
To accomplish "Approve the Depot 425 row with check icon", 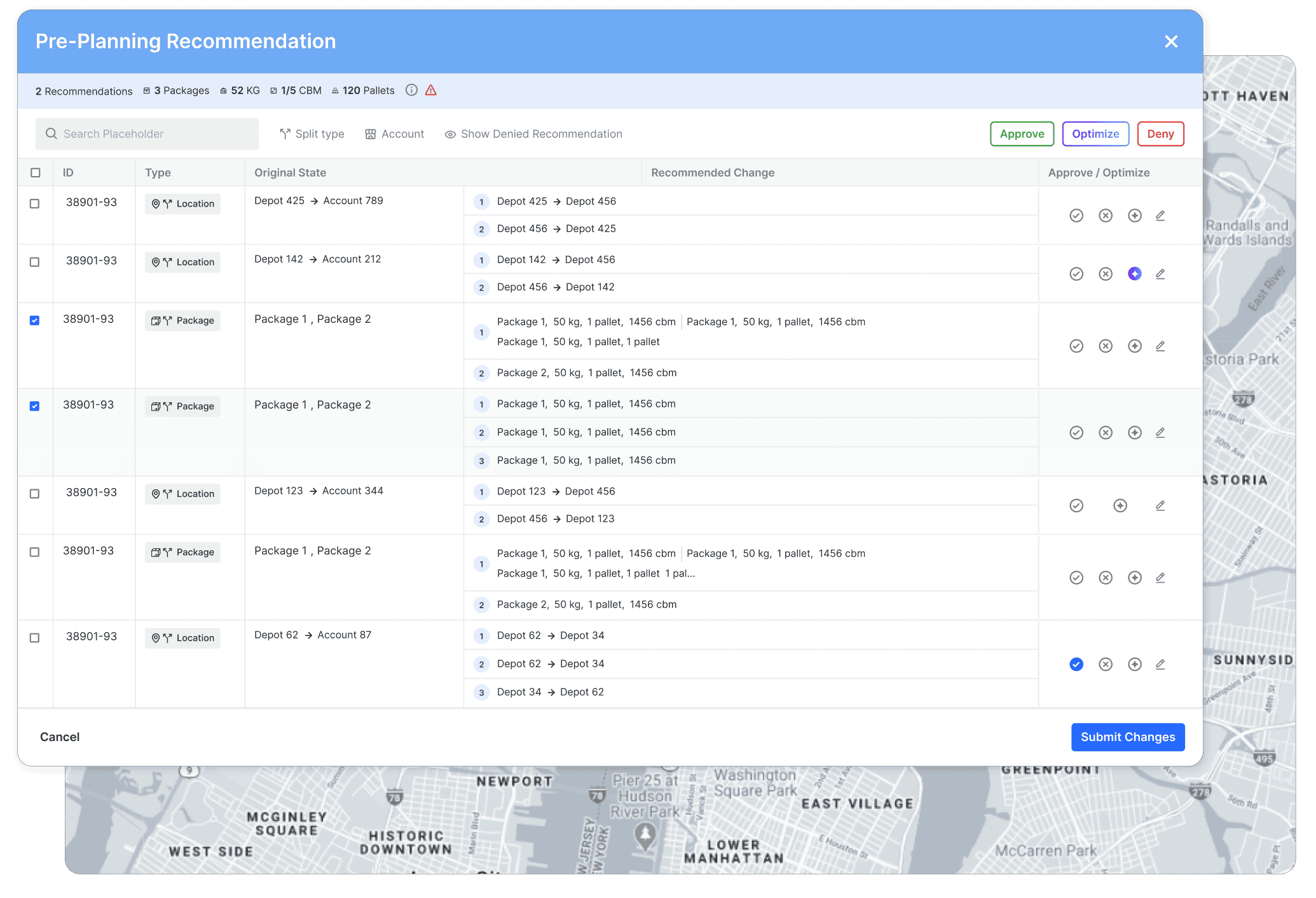I will click(1076, 215).
